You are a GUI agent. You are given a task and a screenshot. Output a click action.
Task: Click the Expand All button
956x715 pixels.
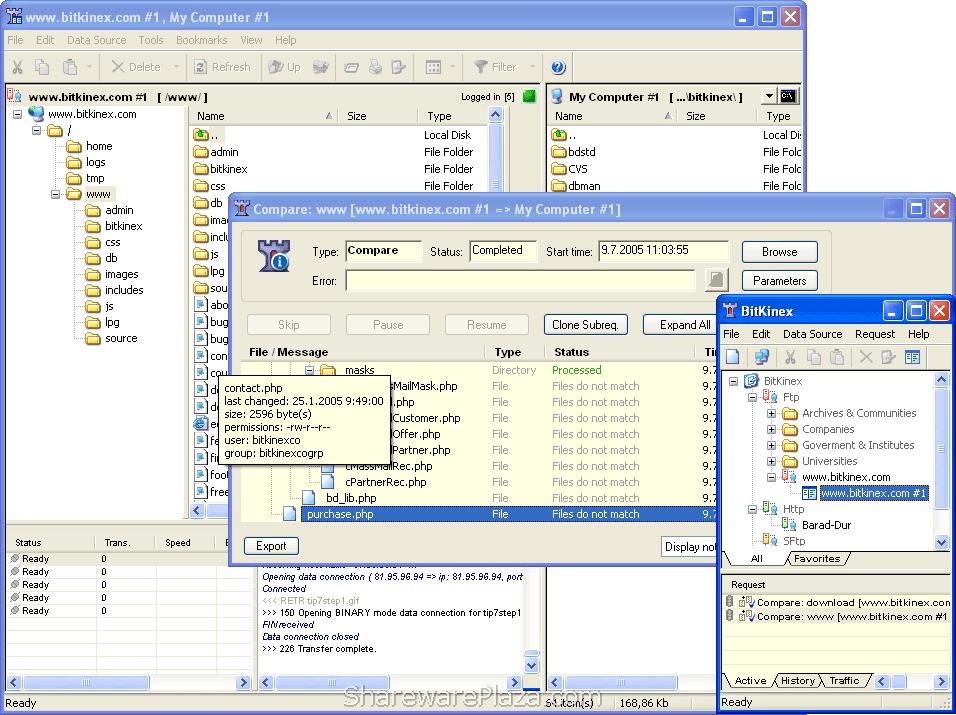[x=682, y=325]
